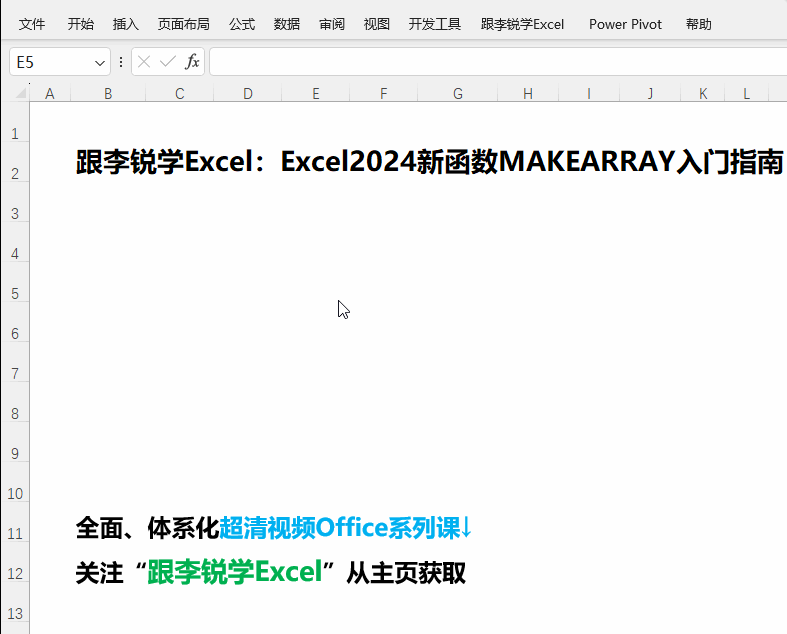The height and width of the screenshot is (634, 787).
Task: Click the MAKEARRAY入门指南 title text
Action: (641, 162)
